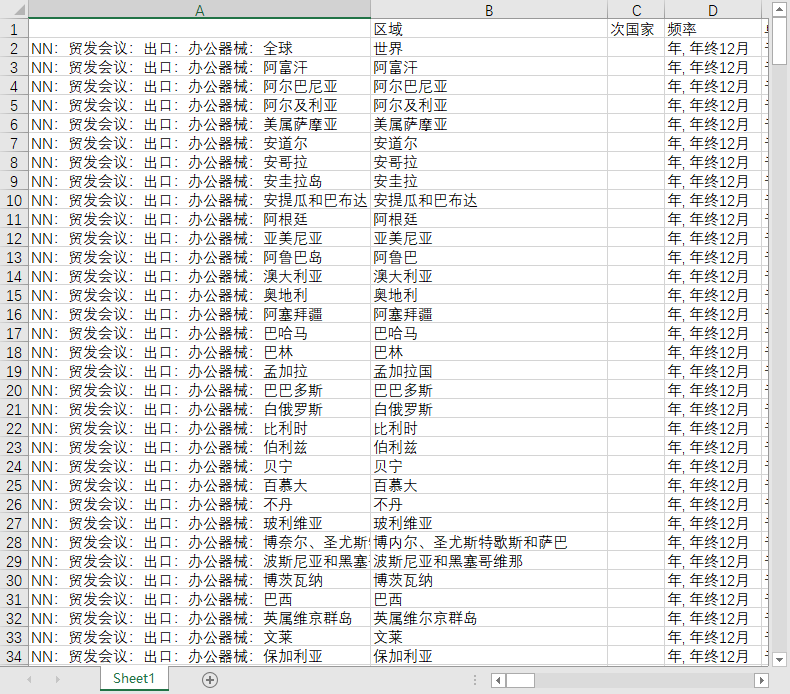
Task: Select column B cell '比利时'
Action: pyautogui.click(x=489, y=428)
